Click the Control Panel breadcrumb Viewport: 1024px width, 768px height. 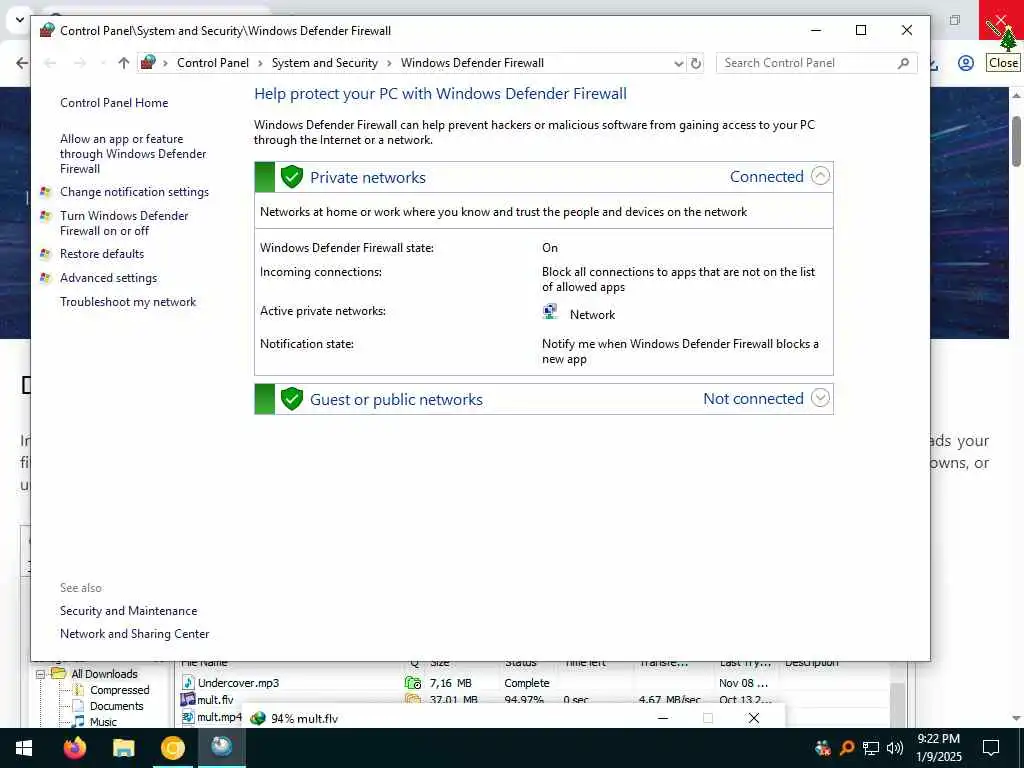pyautogui.click(x=213, y=63)
